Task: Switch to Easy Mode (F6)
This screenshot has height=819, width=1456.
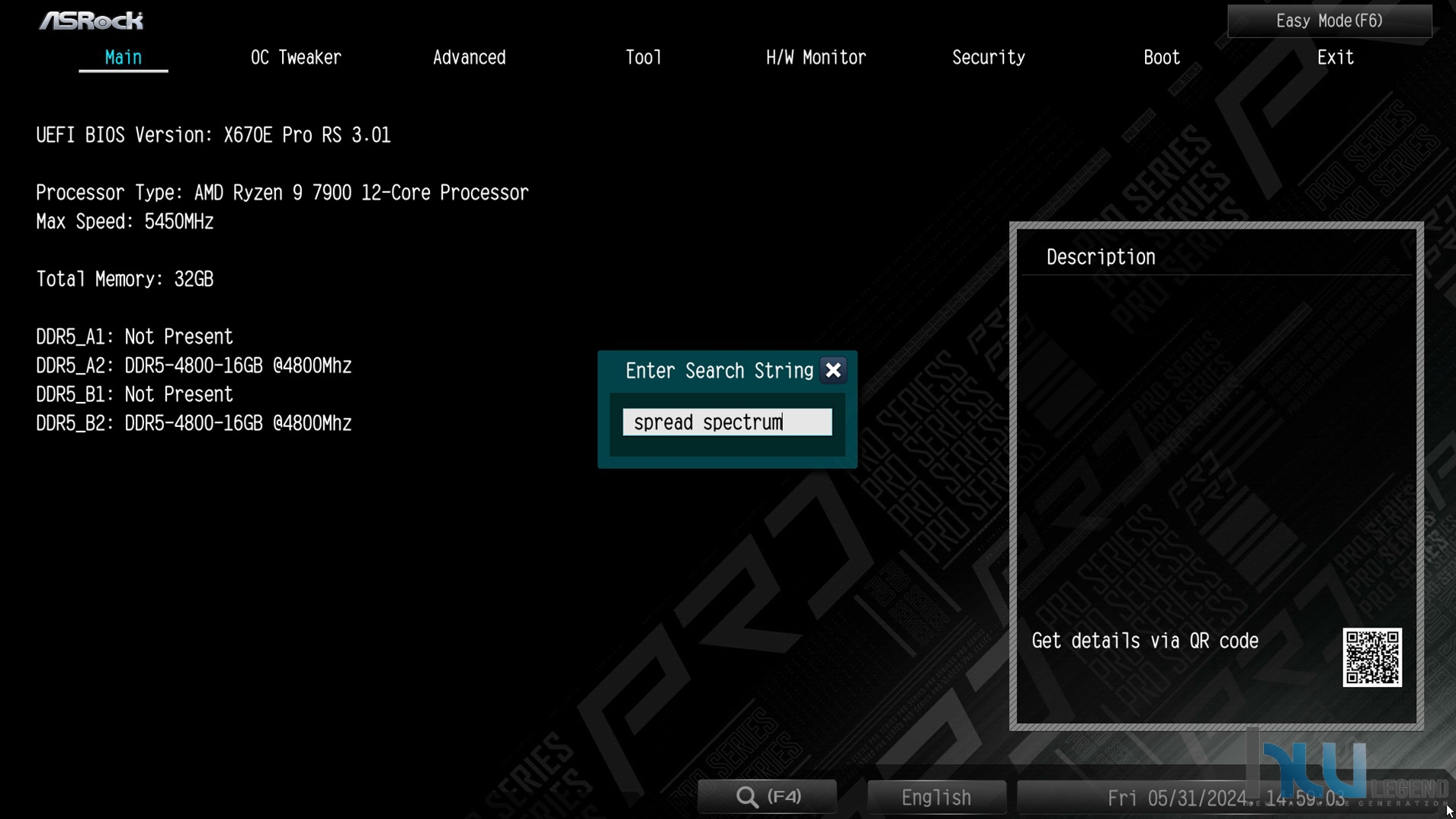Action: click(x=1329, y=21)
